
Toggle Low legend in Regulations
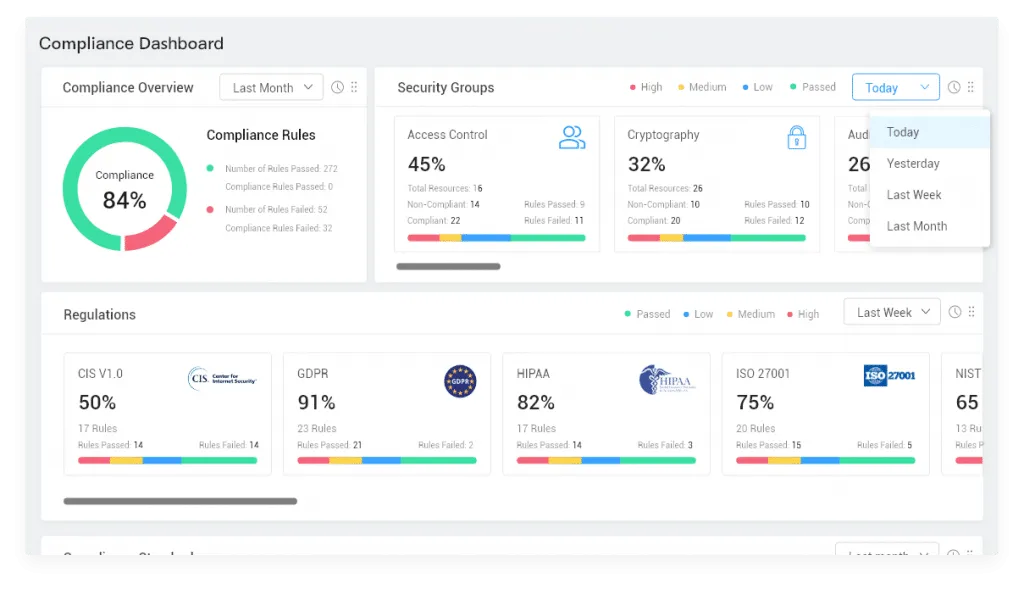[698, 314]
